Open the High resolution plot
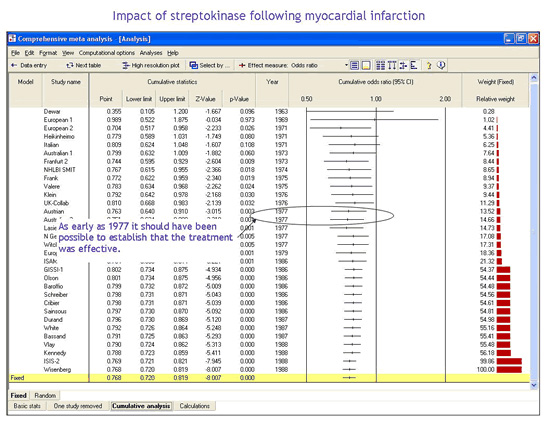 [151, 65]
